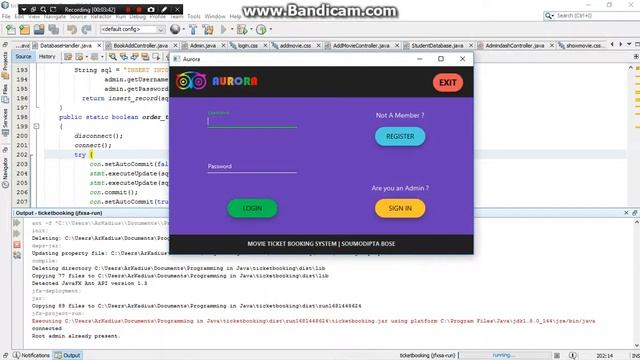Screen dimensions: 640x360
Task: Open the browser globe dropdown arrow
Action: tap(183, 29)
